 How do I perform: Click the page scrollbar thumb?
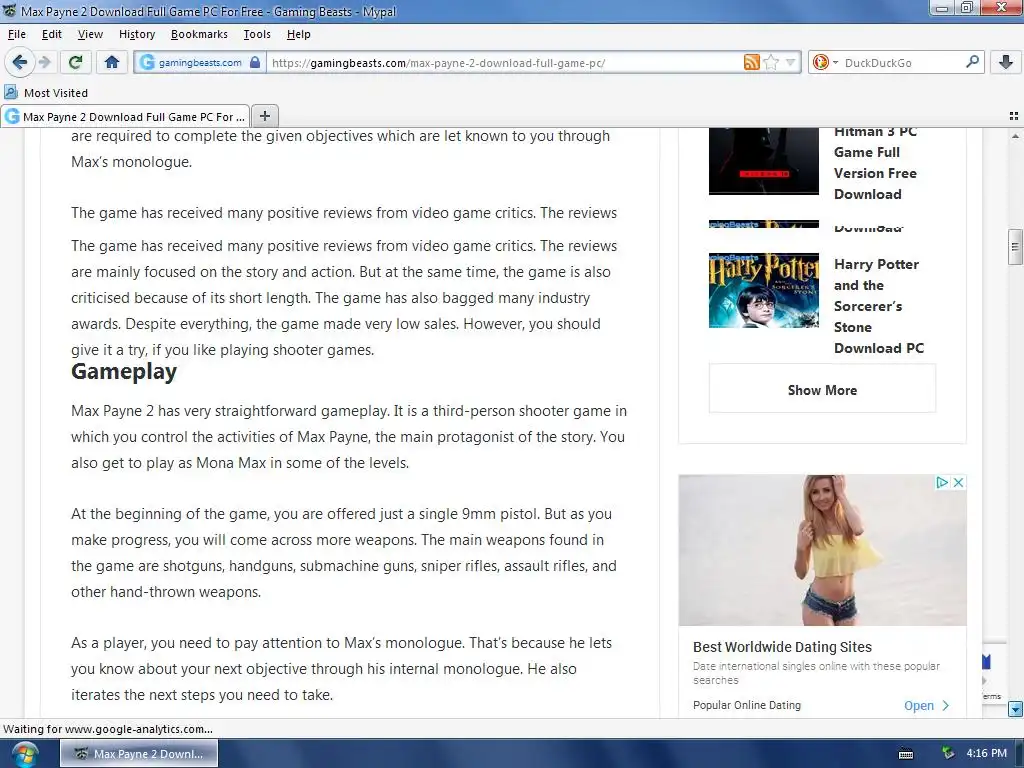(1015, 247)
